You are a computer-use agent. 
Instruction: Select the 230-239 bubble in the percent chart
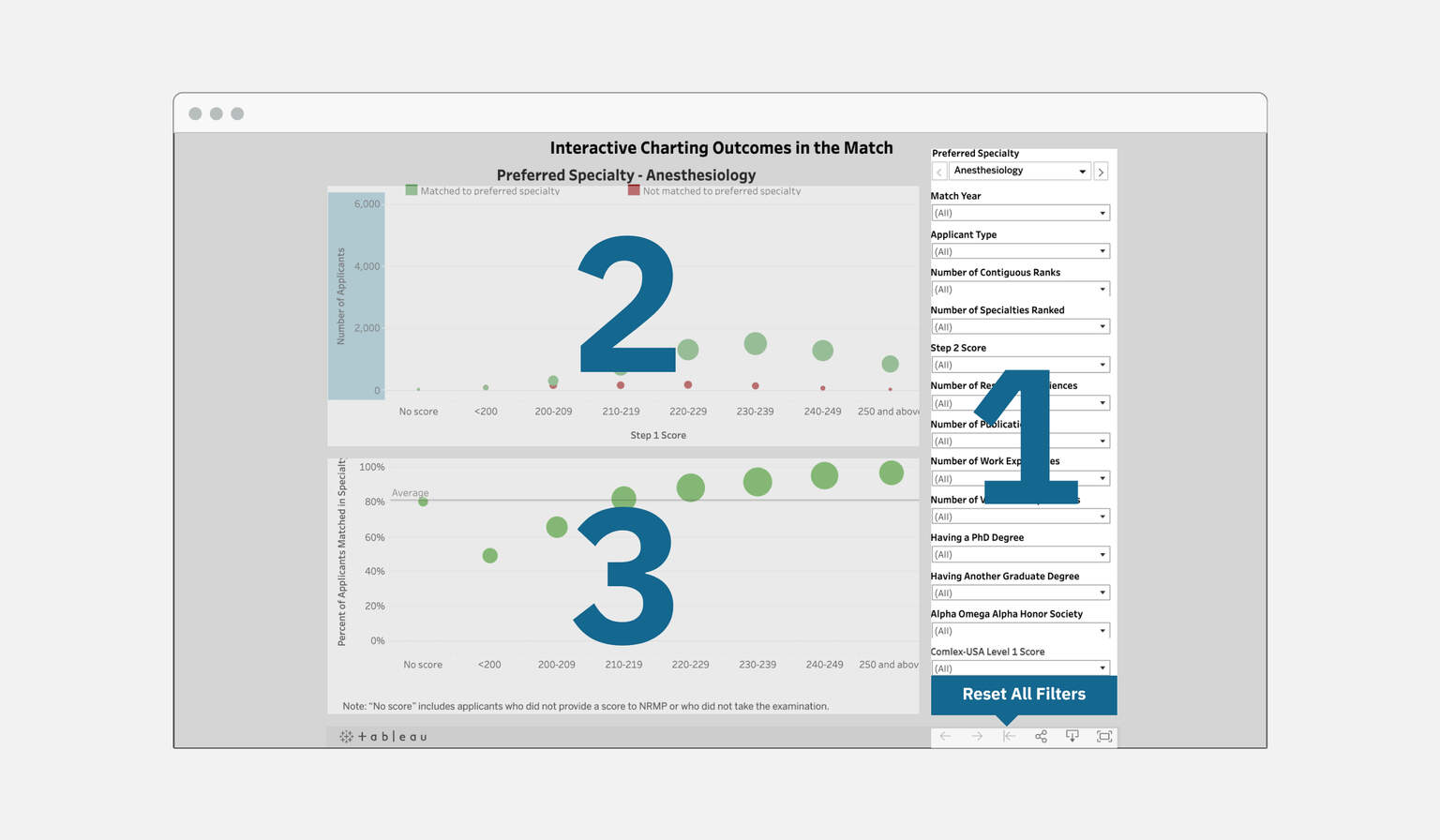click(757, 482)
